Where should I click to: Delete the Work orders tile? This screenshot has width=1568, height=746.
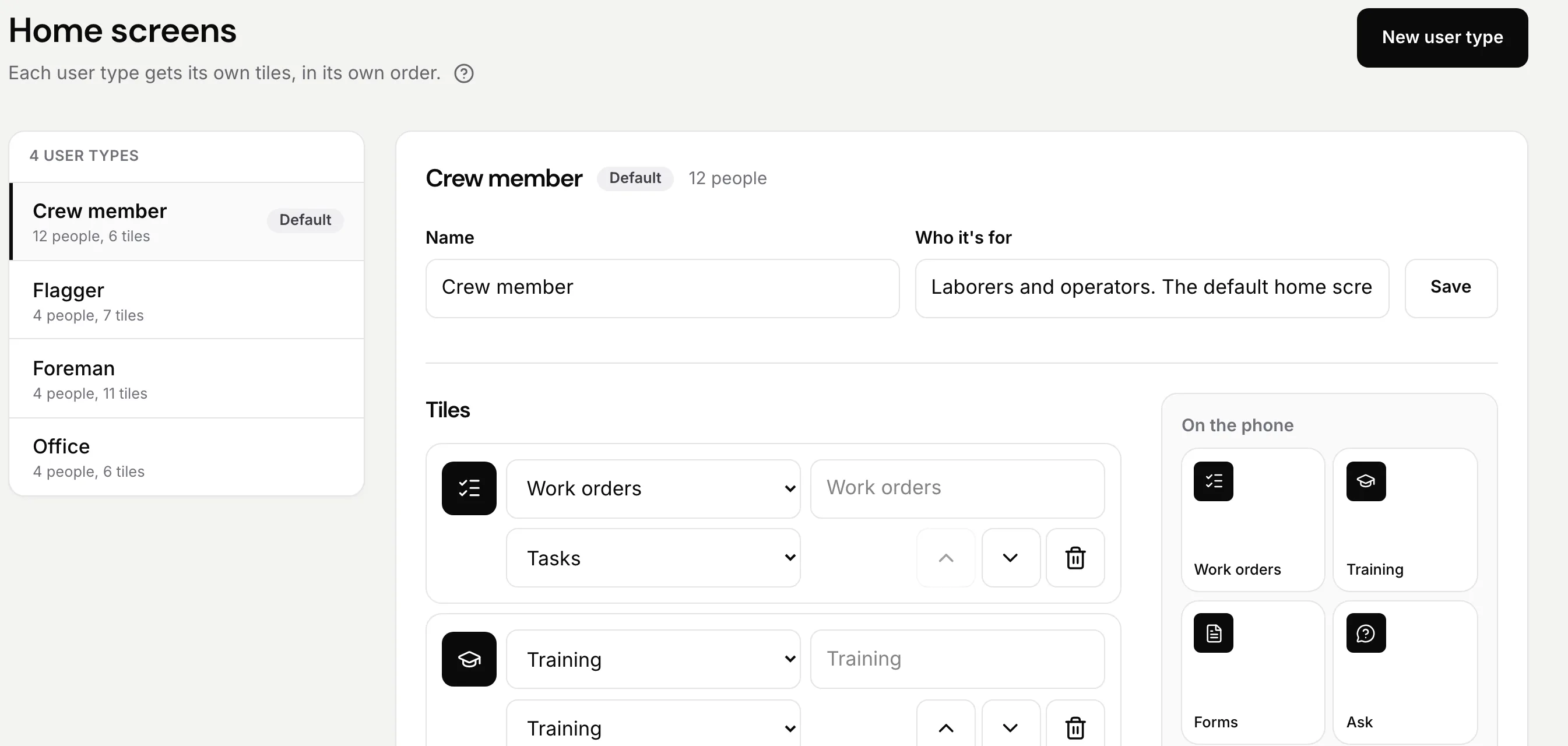point(1075,557)
